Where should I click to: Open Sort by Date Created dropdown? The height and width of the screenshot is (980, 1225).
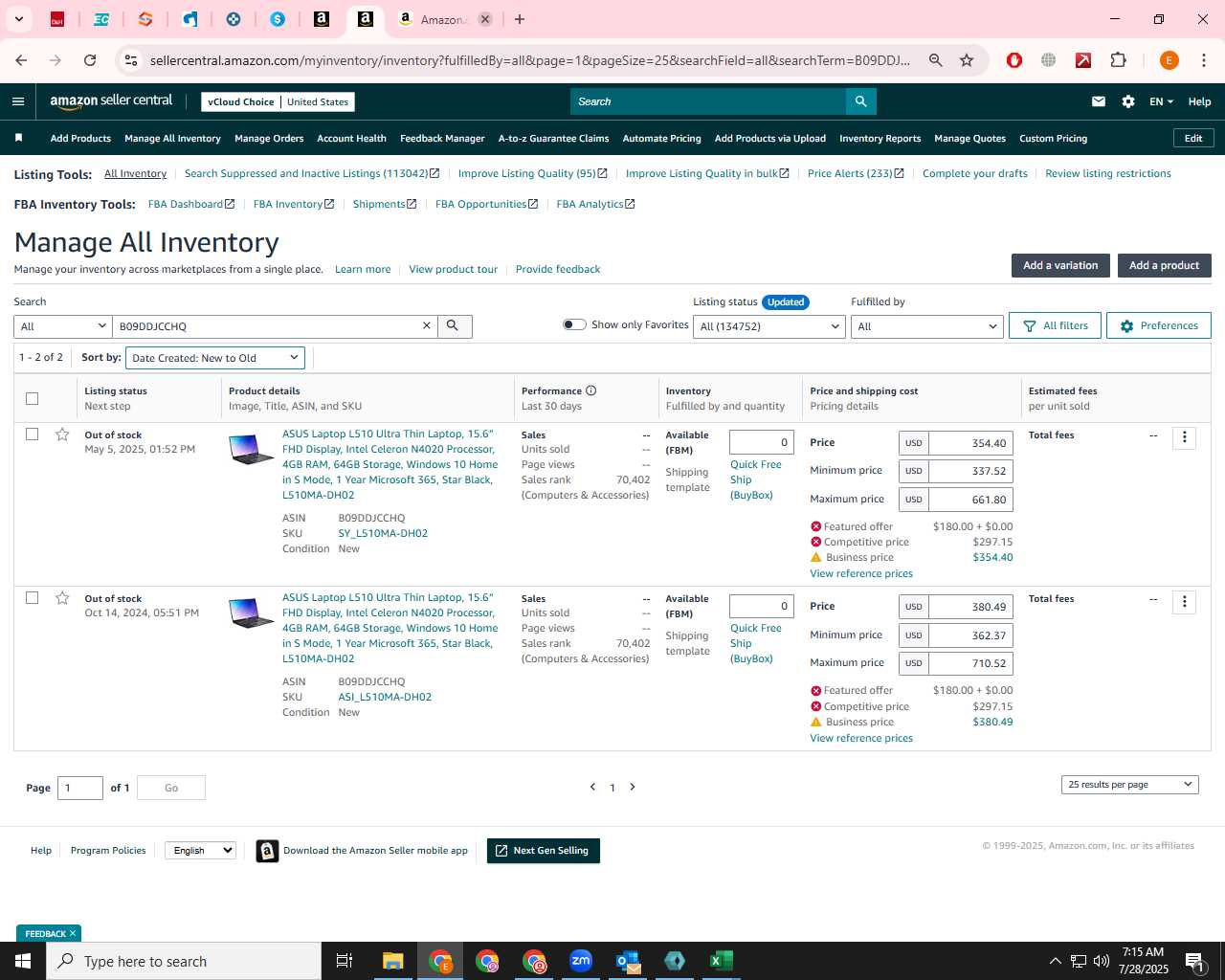point(215,358)
